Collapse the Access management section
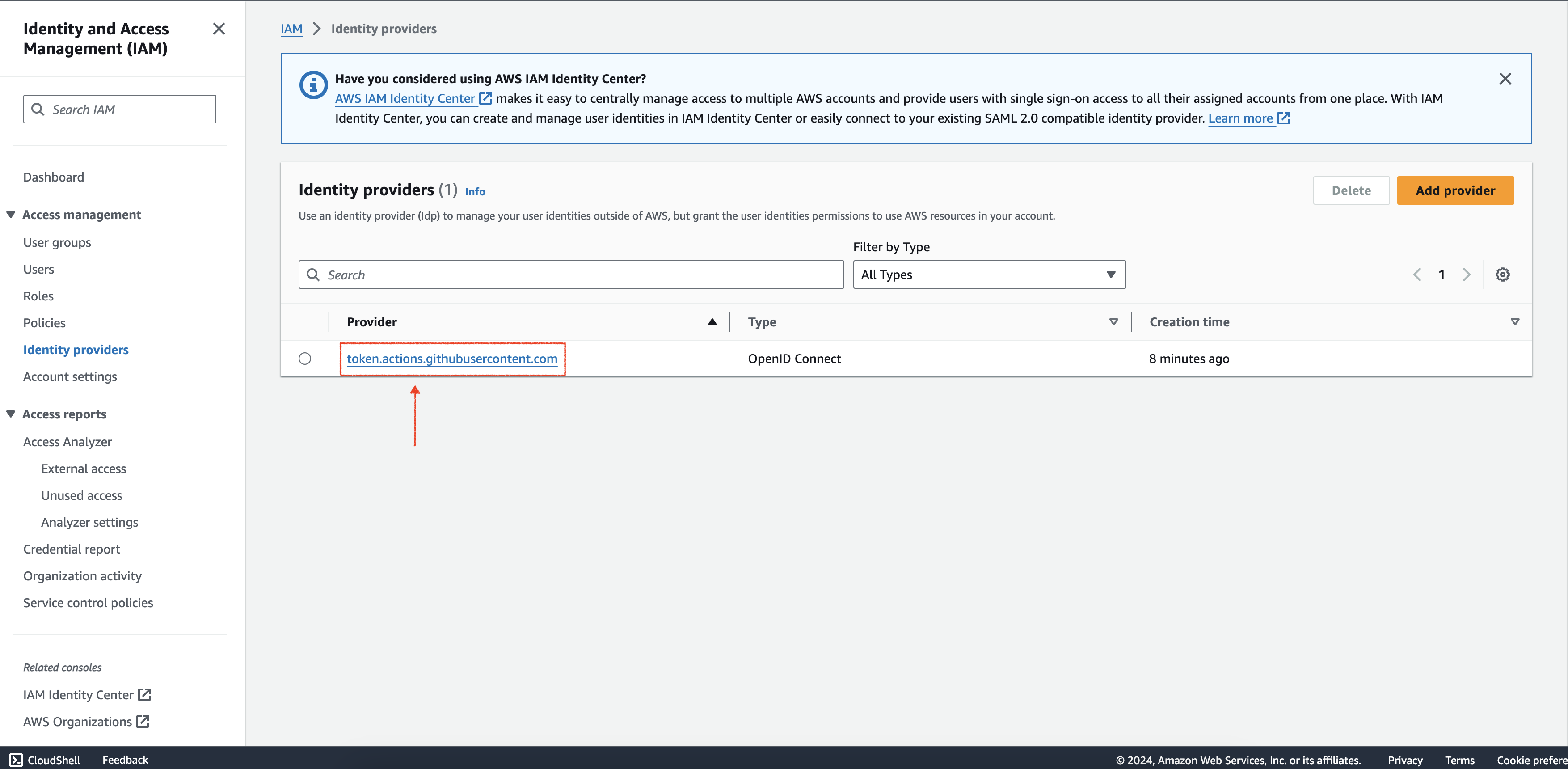This screenshot has height=769, width=1568. (10, 214)
